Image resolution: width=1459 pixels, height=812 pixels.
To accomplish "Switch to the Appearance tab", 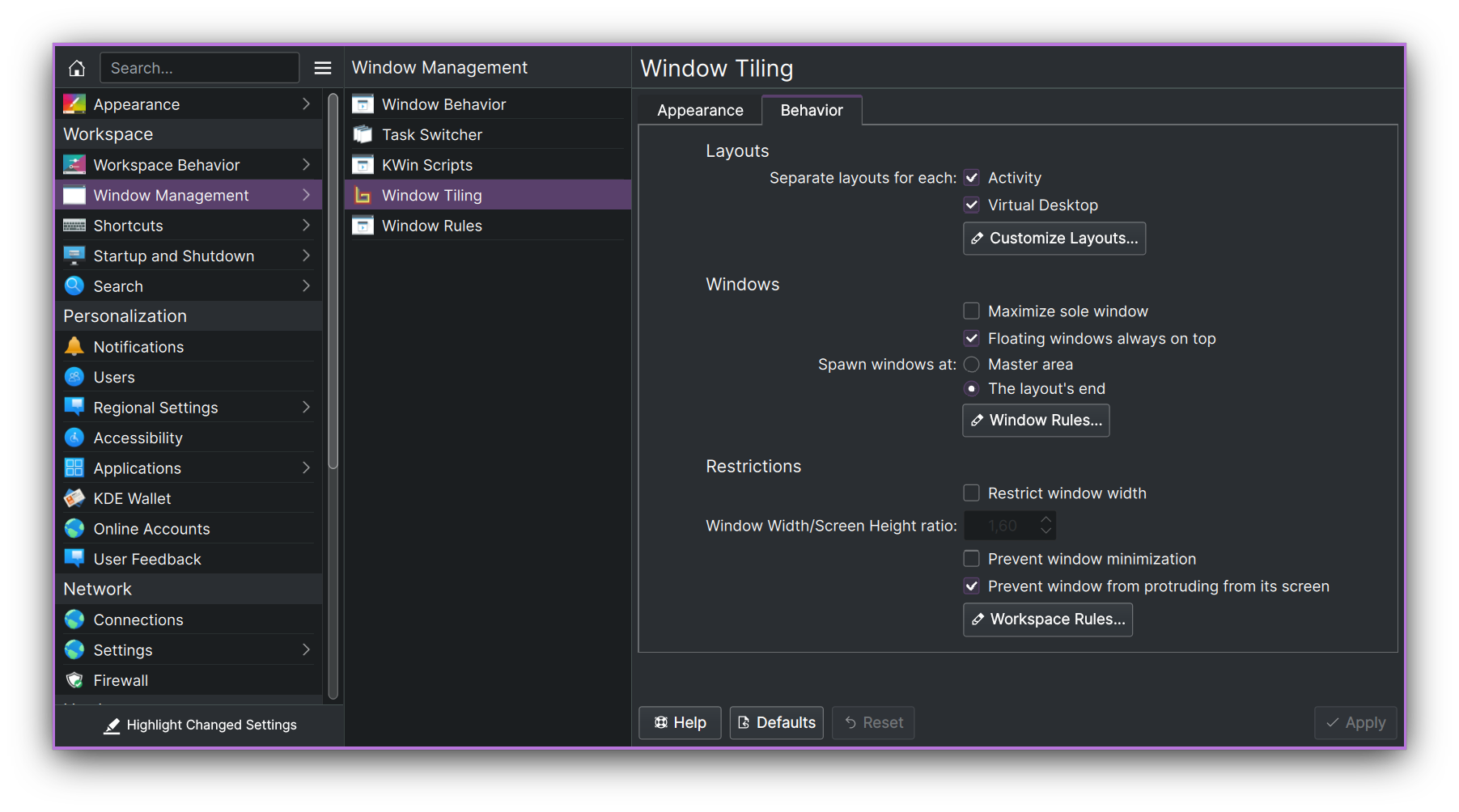I will [x=700, y=111].
